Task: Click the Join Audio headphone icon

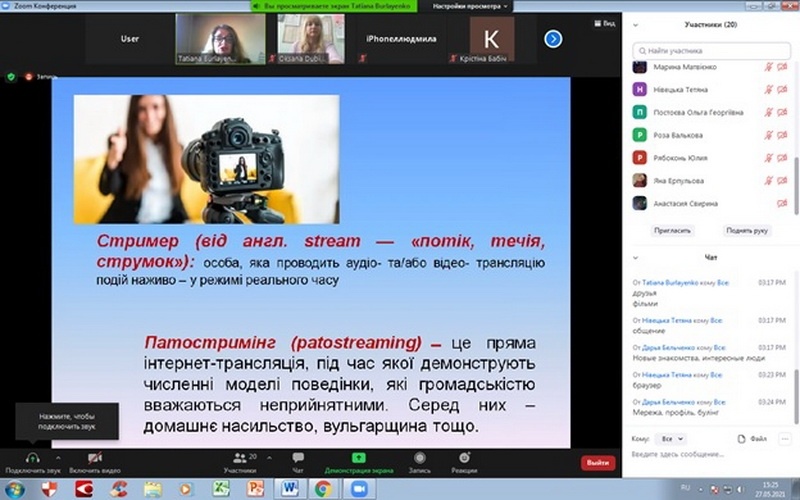Action: [x=33, y=457]
